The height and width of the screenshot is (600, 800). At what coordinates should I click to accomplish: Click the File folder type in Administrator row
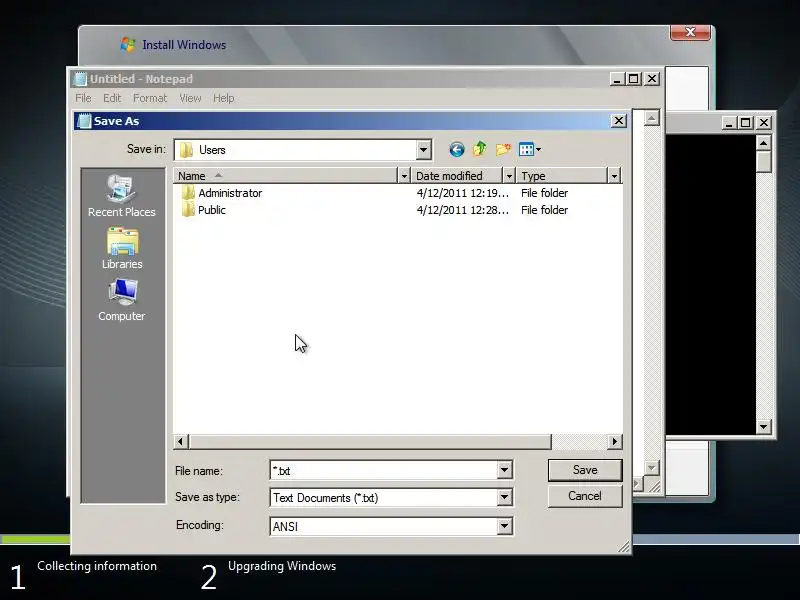click(544, 193)
